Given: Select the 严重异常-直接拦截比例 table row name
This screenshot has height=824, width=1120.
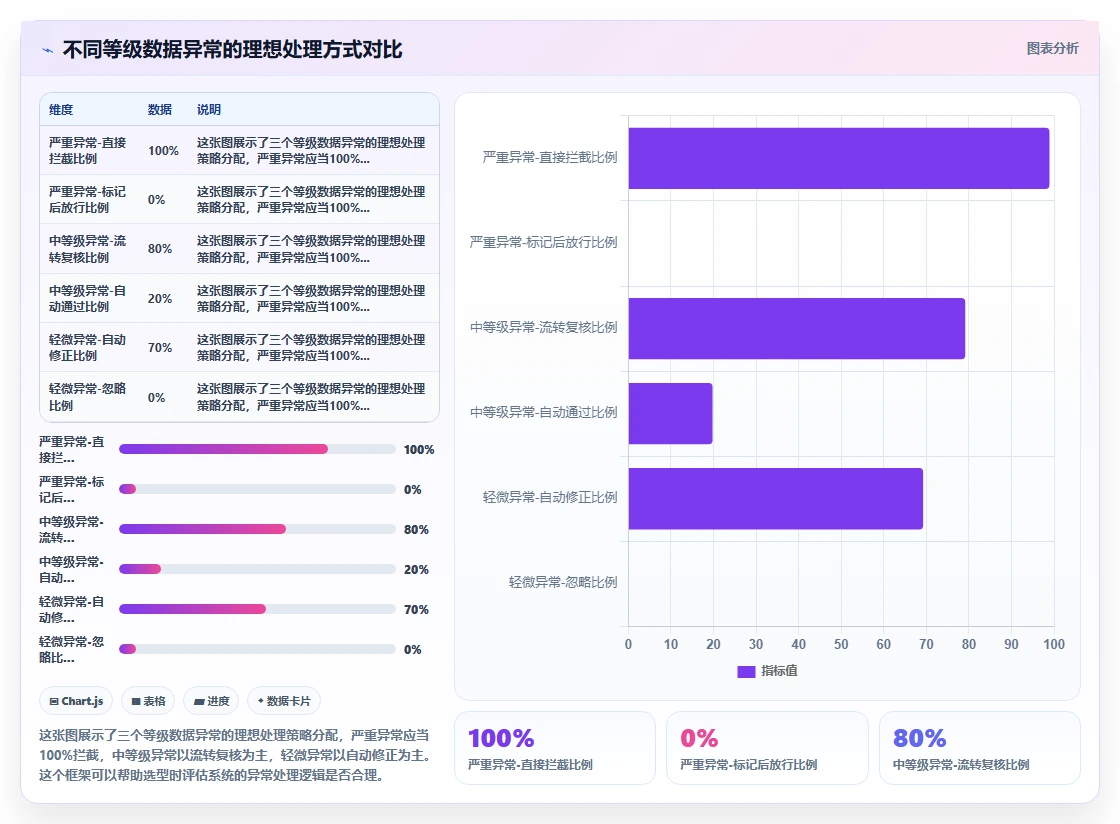Looking at the screenshot, I should (87, 151).
